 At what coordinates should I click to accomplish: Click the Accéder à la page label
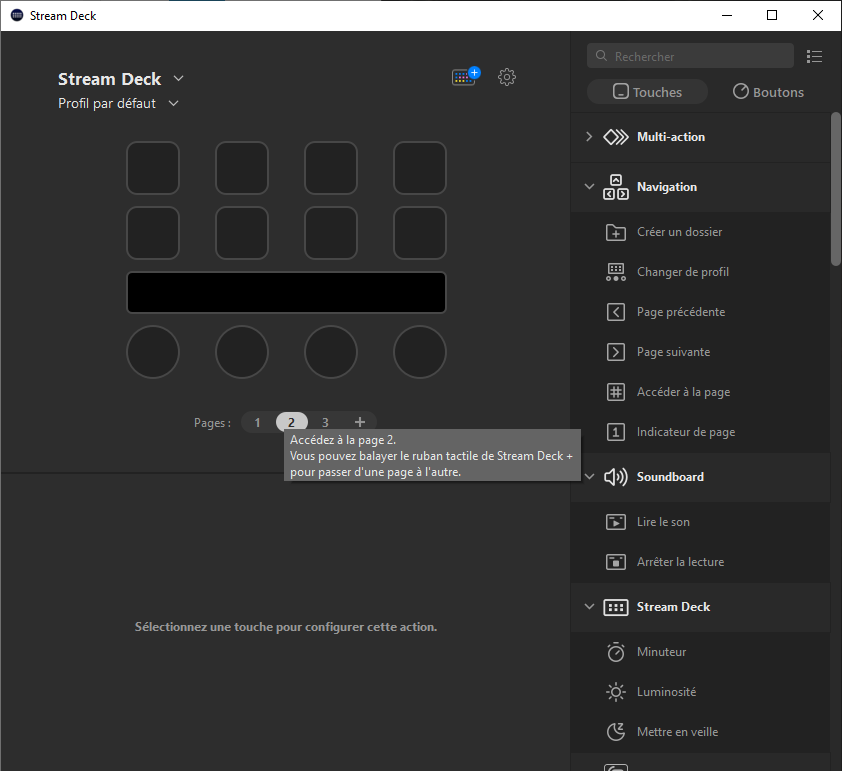(683, 392)
